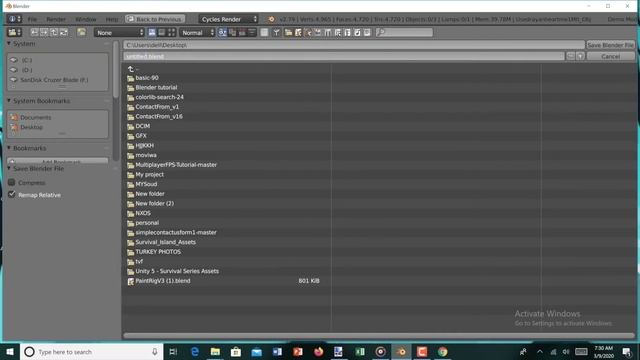
Task: Click the directory path field
Action: 354,45
